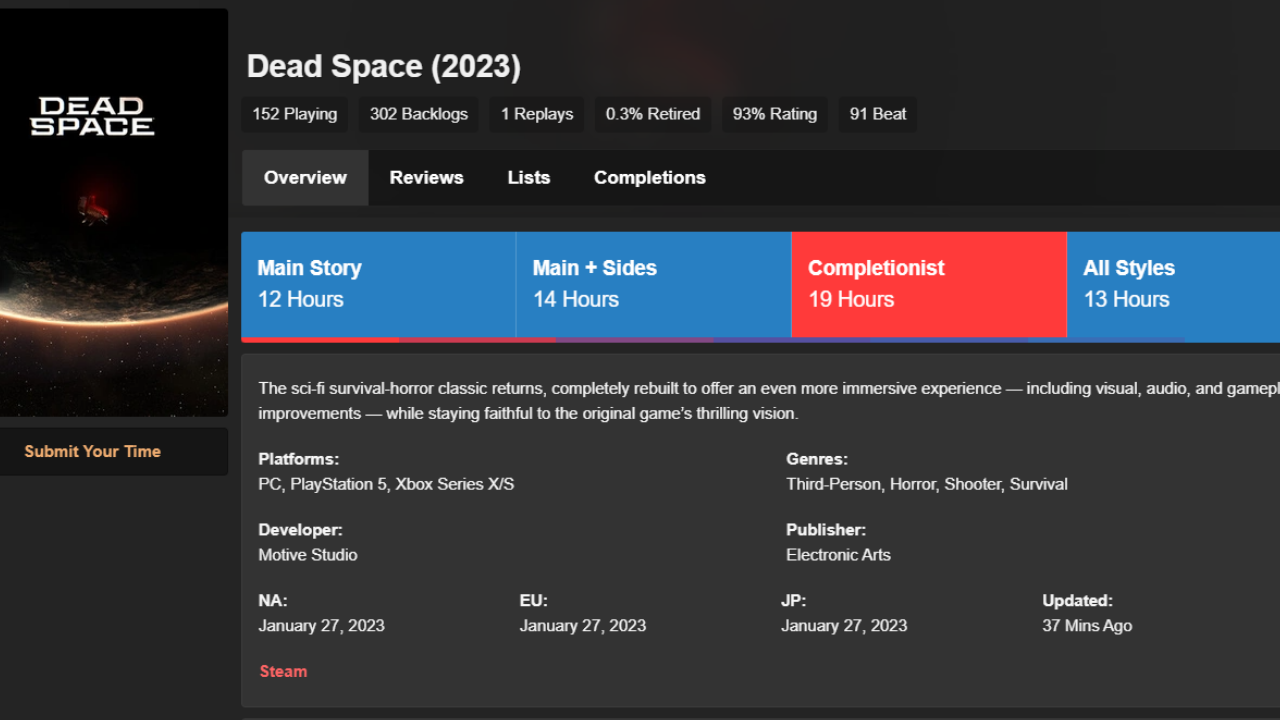Click the Completionist time distribution bar
This screenshot has width=1280, height=720.
tap(928, 339)
